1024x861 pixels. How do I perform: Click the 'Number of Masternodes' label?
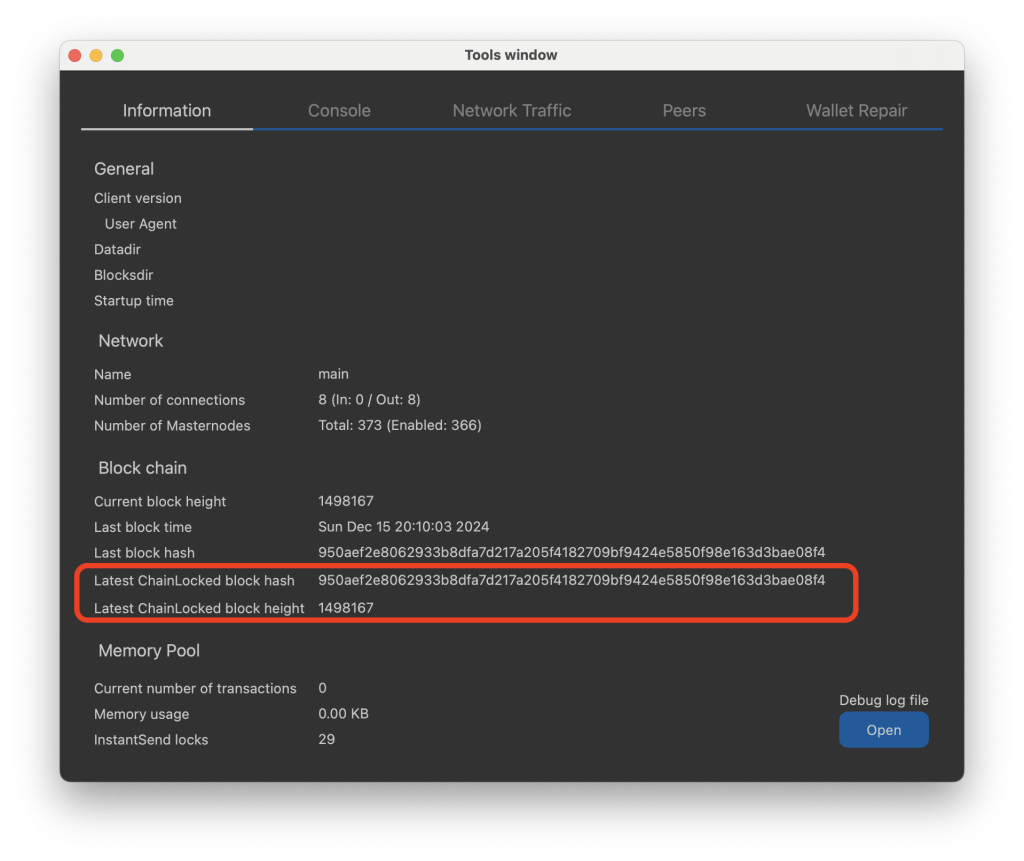(172, 426)
